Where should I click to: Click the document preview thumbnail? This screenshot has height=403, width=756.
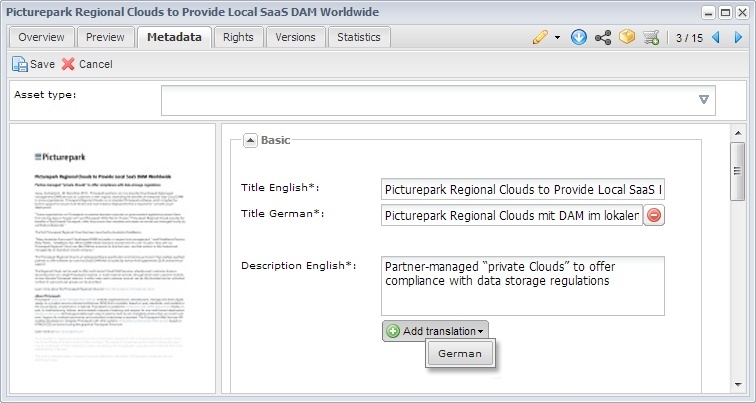coord(112,258)
